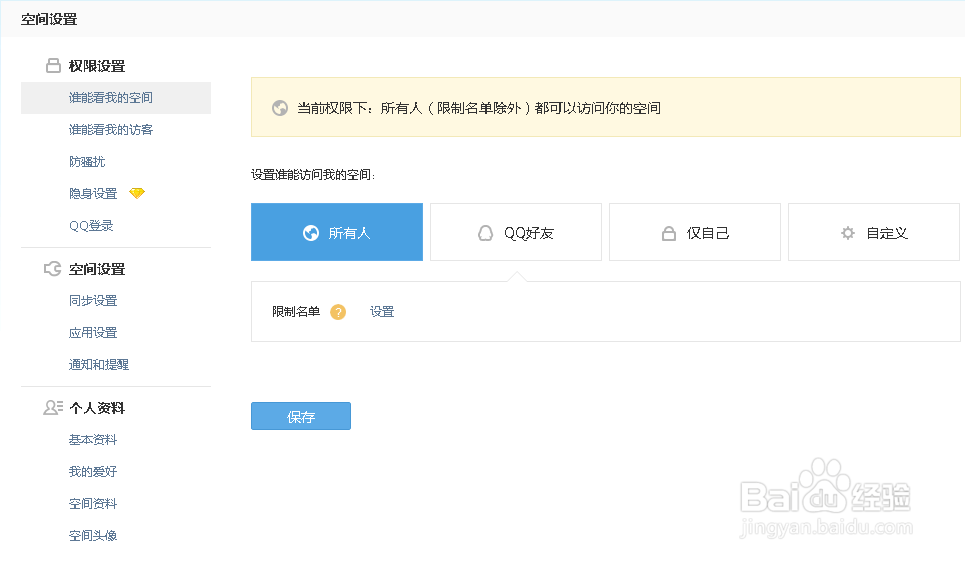This screenshot has height=561, width=965.
Task: Open 空间头像 in sidebar
Action: pyautogui.click(x=93, y=536)
